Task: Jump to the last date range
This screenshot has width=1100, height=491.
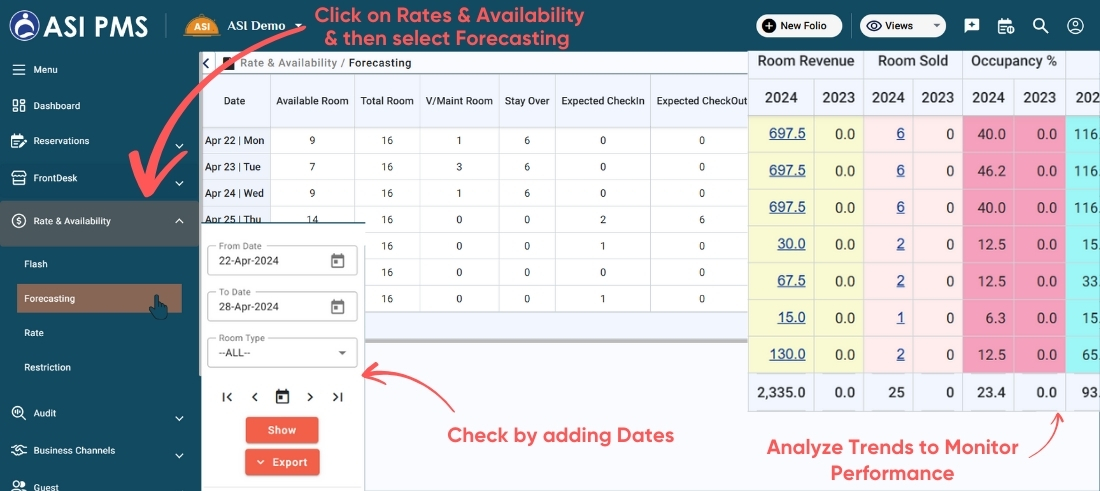Action: (x=338, y=397)
